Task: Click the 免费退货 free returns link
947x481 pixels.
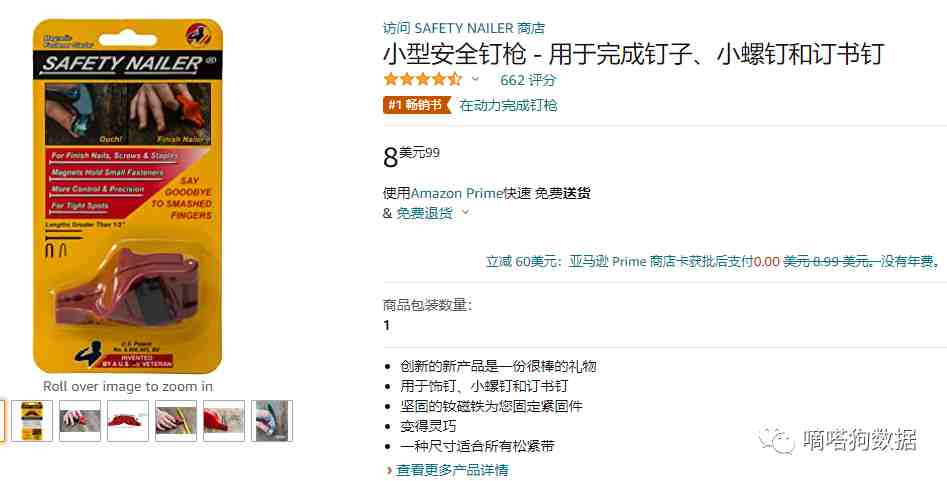Action: 424,213
